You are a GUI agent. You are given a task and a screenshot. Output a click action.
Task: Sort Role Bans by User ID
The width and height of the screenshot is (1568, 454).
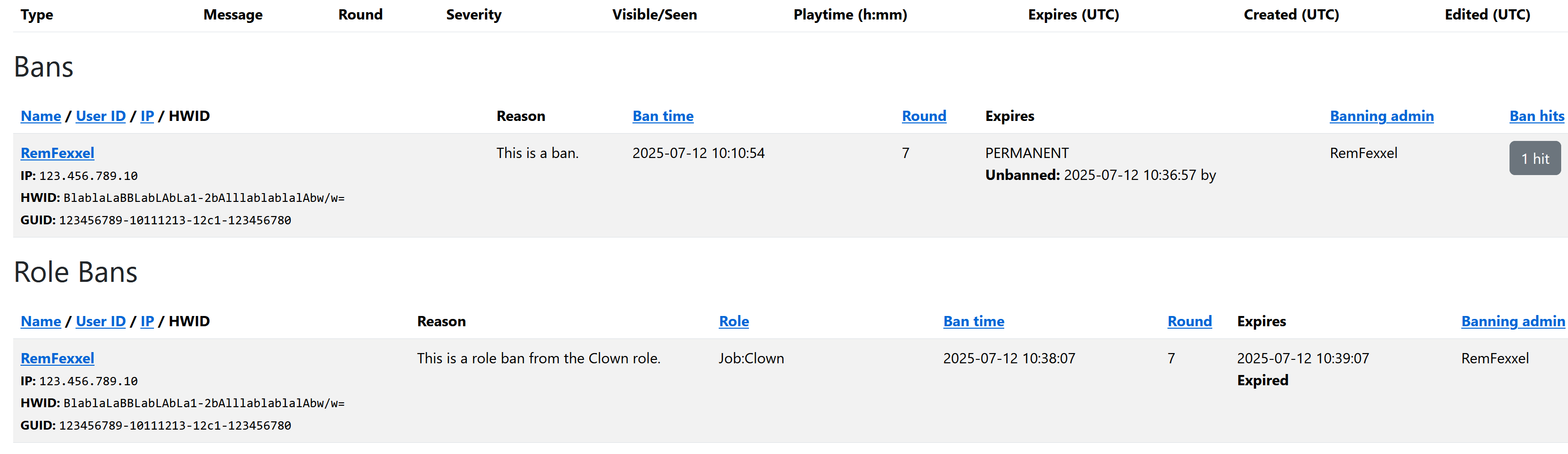(x=100, y=321)
